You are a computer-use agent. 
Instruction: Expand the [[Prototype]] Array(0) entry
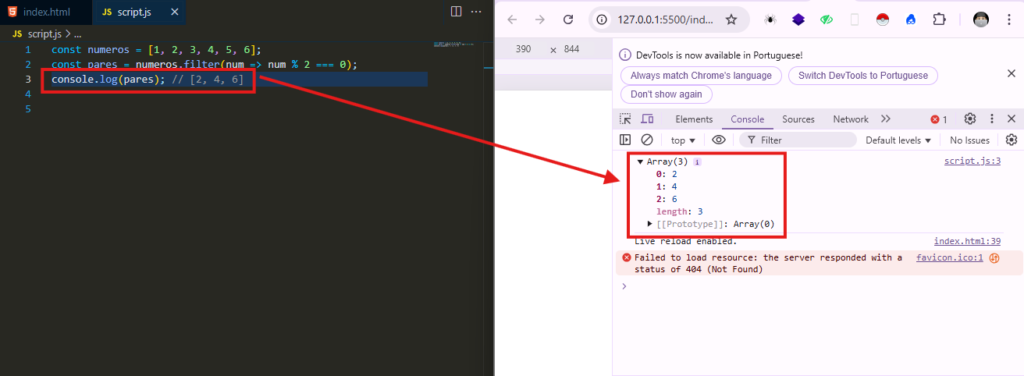[x=650, y=224]
